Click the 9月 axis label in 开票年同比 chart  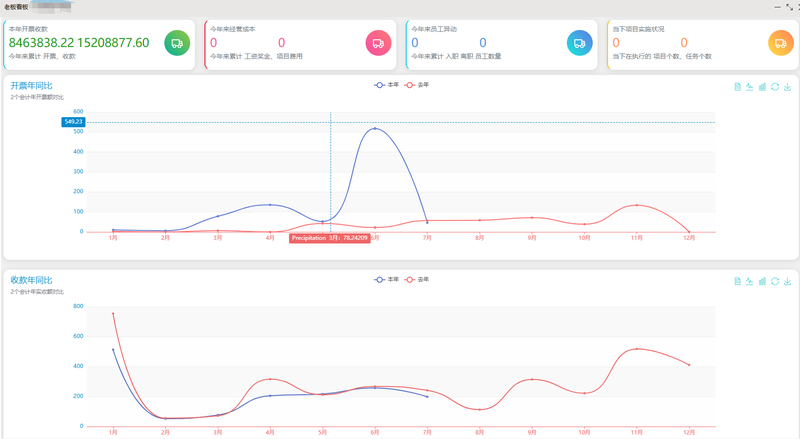coord(532,238)
